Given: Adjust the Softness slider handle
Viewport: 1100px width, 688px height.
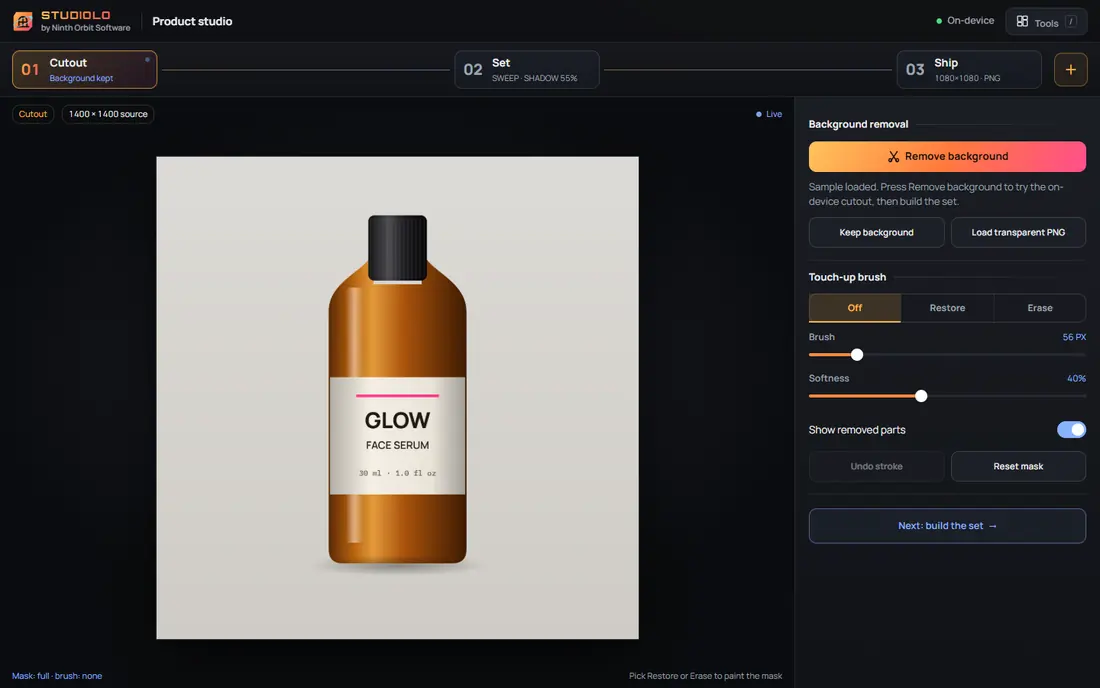Looking at the screenshot, I should 921,396.
